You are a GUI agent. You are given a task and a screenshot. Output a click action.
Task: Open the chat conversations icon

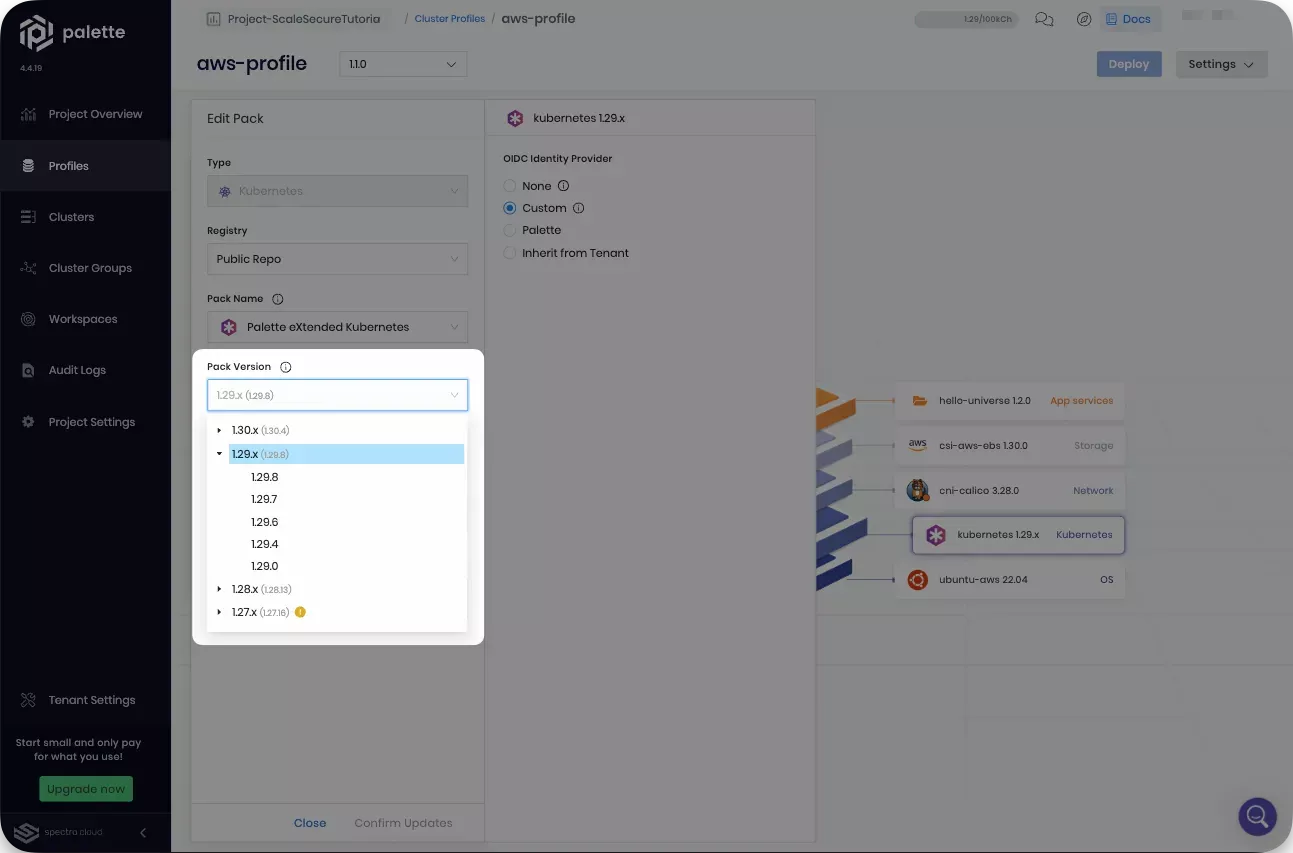pos(1044,18)
